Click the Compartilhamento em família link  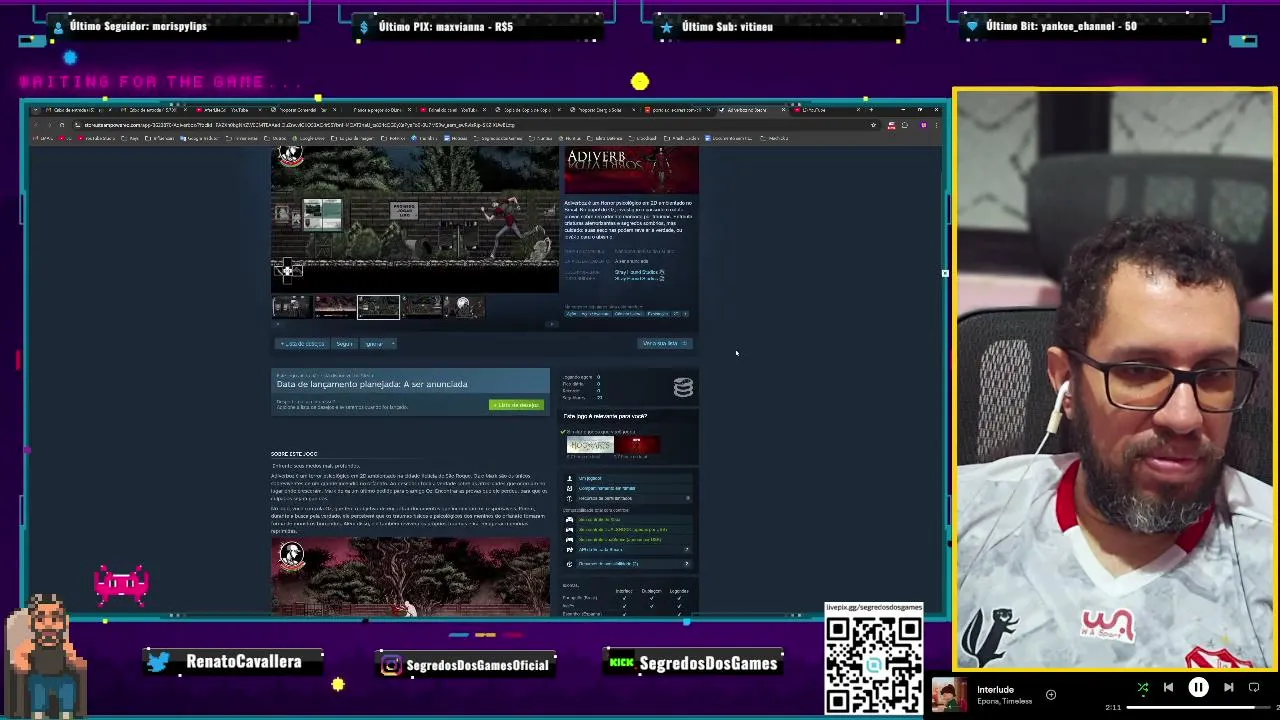607,488
